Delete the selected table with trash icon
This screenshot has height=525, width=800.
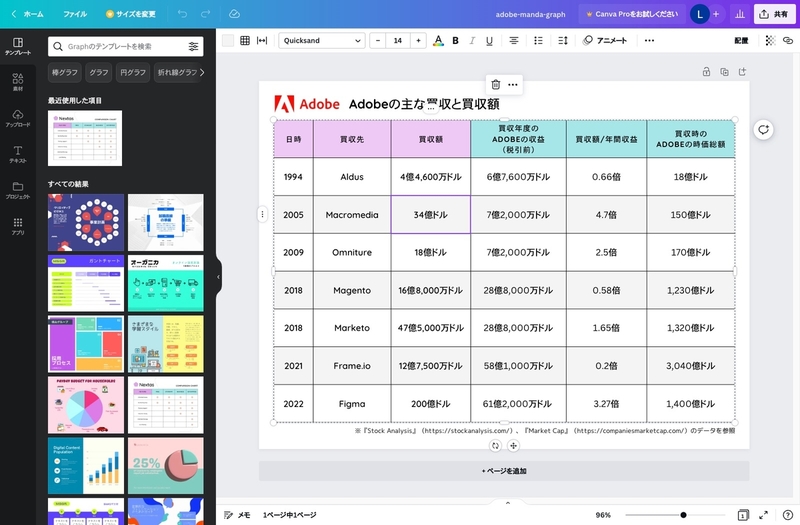(495, 85)
